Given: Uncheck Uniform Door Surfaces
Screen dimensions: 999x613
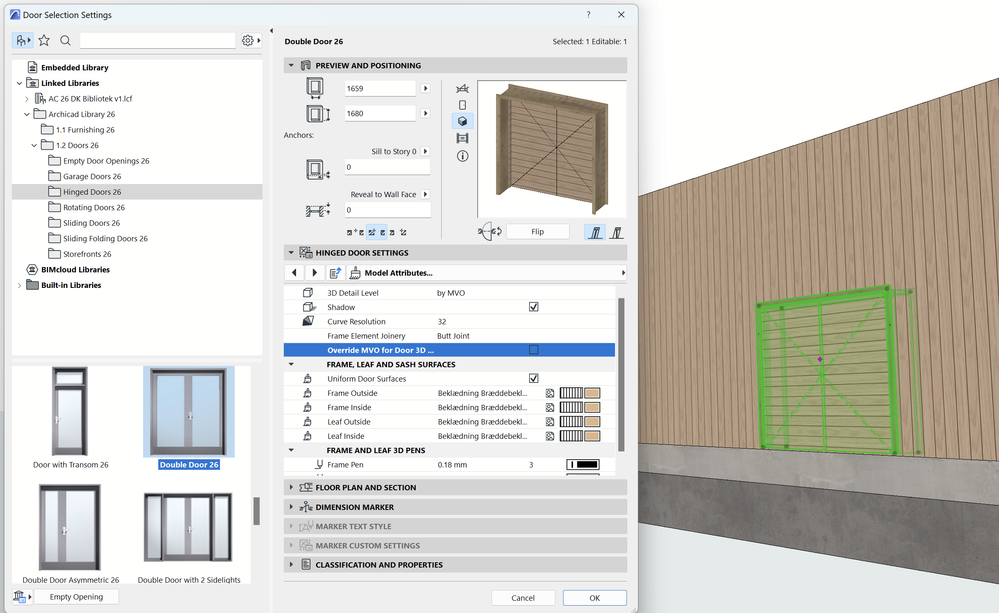Looking at the screenshot, I should pos(534,378).
